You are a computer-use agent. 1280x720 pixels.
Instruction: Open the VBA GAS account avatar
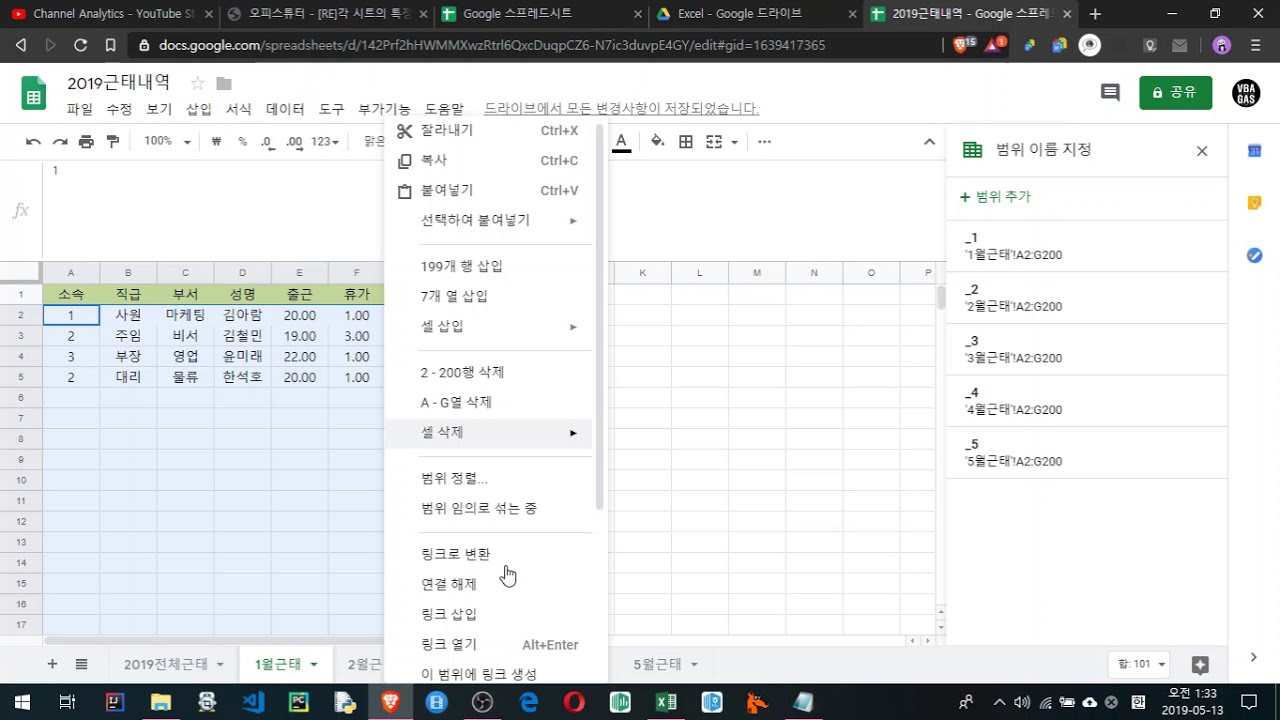(x=1246, y=93)
